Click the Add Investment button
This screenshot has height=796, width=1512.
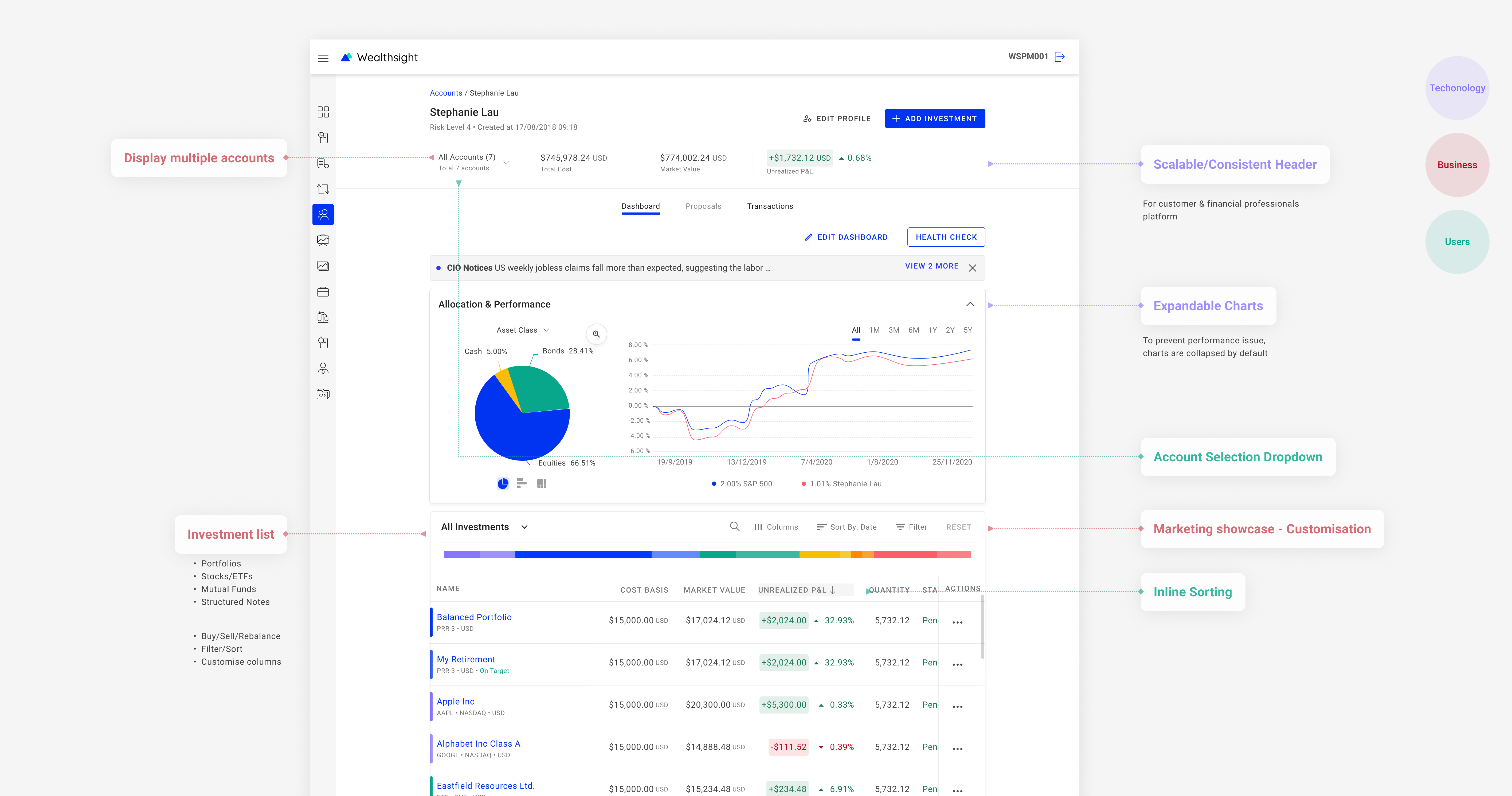[x=934, y=119]
